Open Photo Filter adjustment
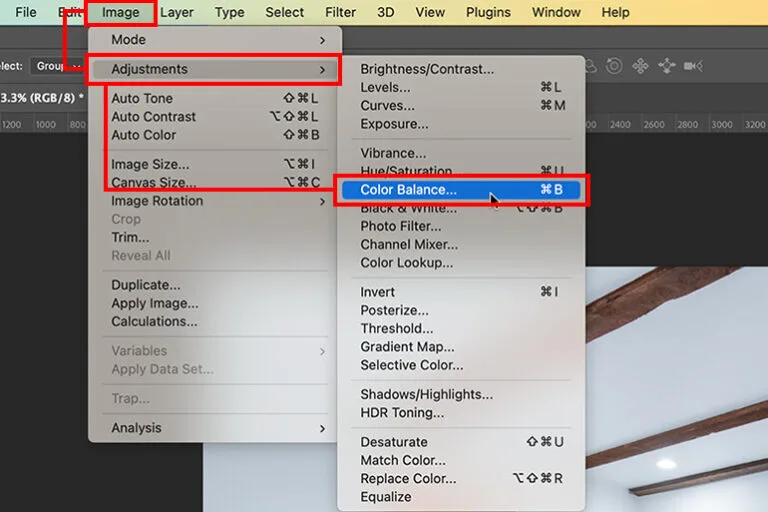 click(x=461, y=226)
